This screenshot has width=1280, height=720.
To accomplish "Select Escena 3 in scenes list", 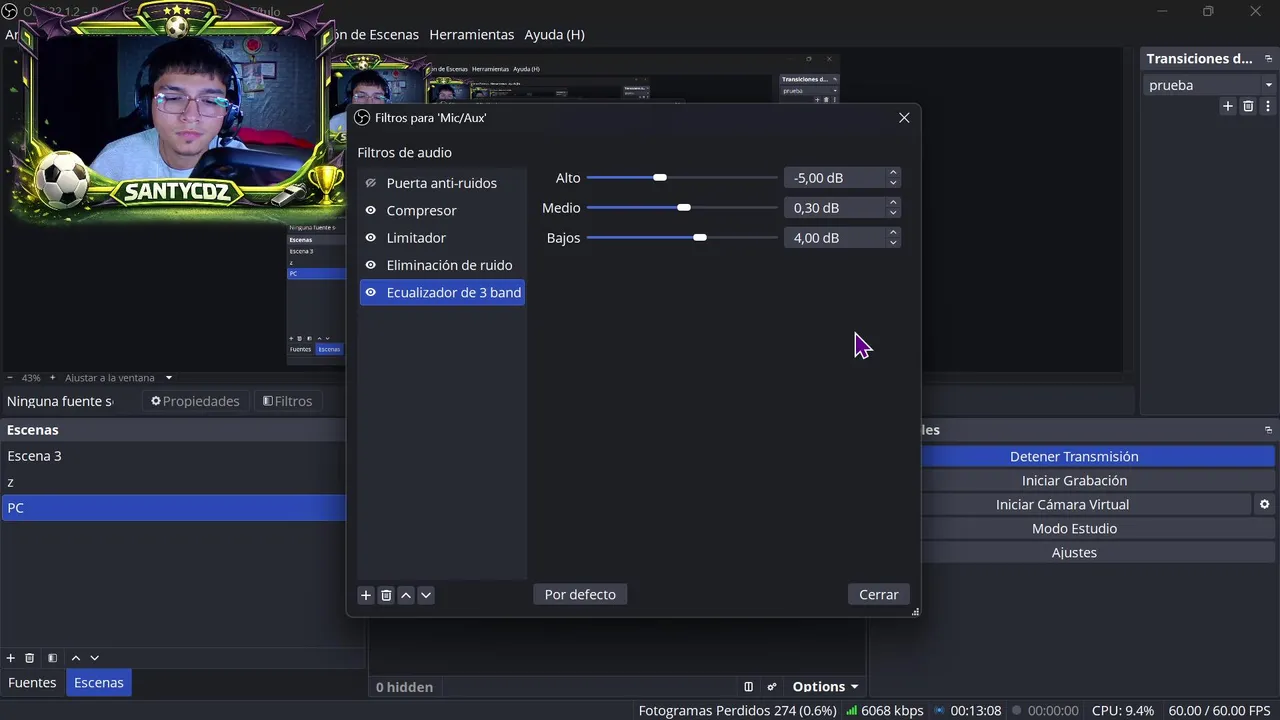I will [173, 456].
